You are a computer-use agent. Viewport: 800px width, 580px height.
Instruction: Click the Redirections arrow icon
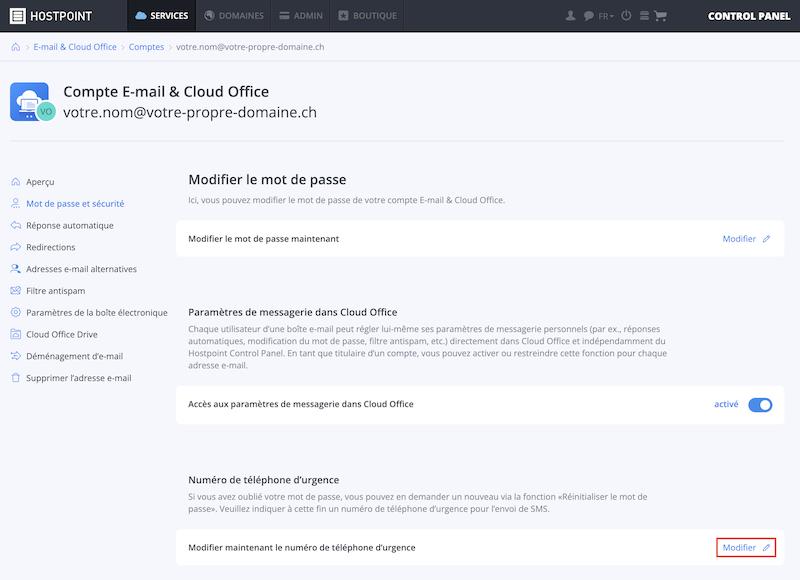point(16,247)
